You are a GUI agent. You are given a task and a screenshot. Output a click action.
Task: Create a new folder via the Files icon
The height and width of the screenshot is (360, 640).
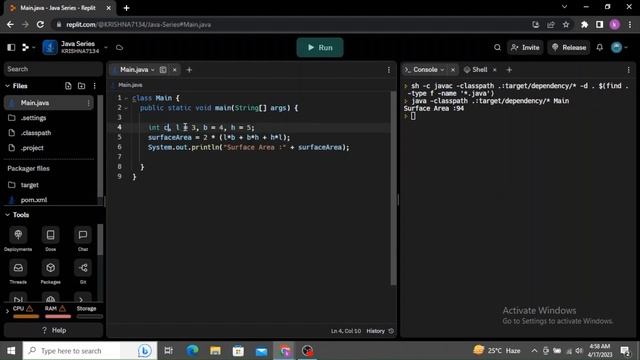pos(82,86)
